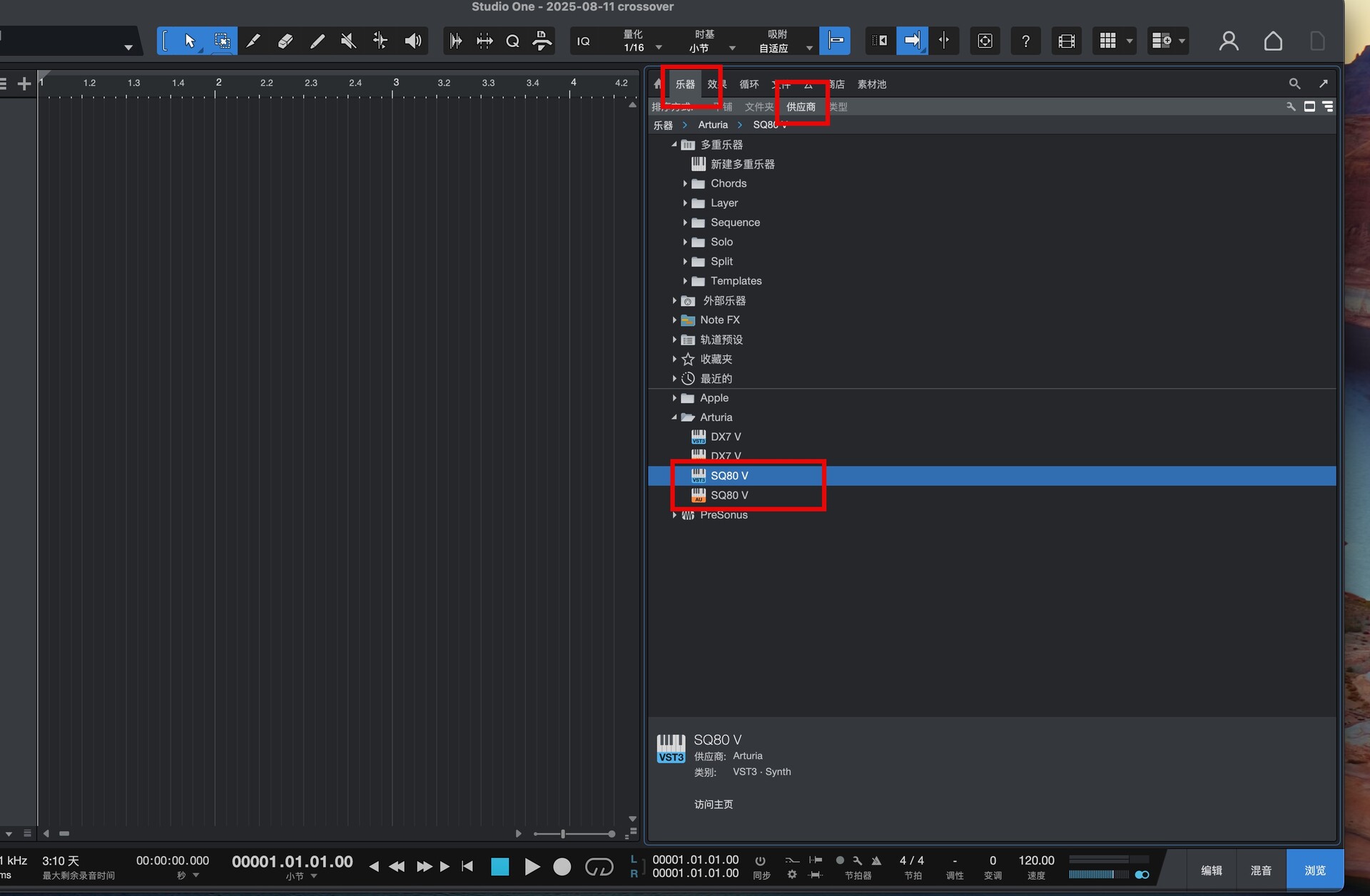Sort browser by 类型
Viewport: 1370px width, 896px height.
coord(838,106)
